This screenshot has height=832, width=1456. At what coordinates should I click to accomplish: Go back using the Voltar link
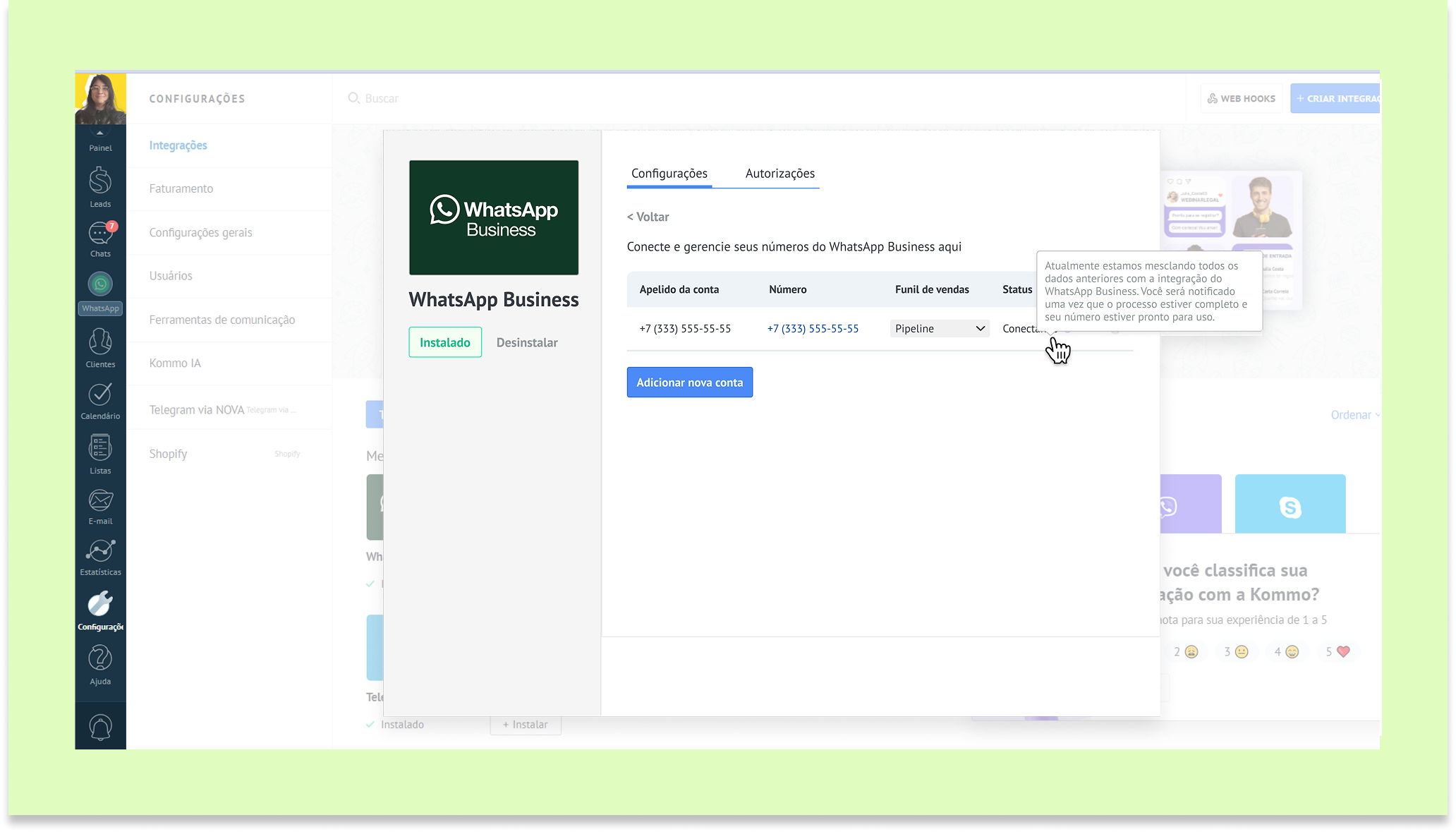[x=648, y=217]
